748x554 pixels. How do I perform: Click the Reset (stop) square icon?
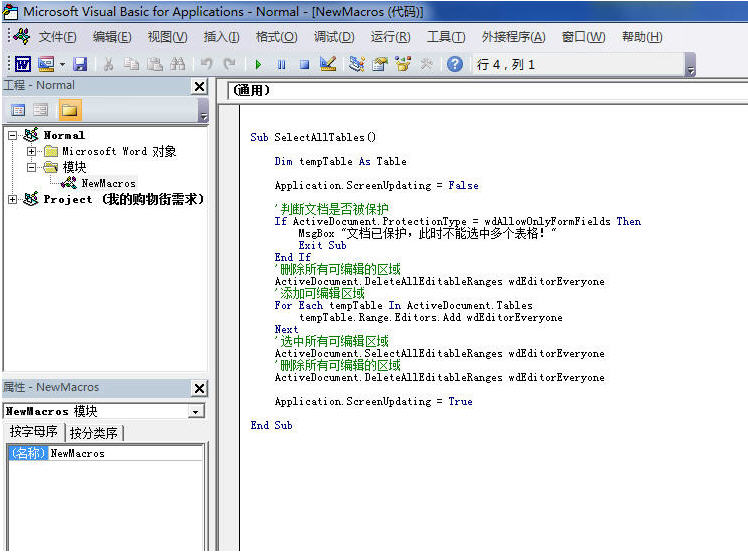point(304,64)
